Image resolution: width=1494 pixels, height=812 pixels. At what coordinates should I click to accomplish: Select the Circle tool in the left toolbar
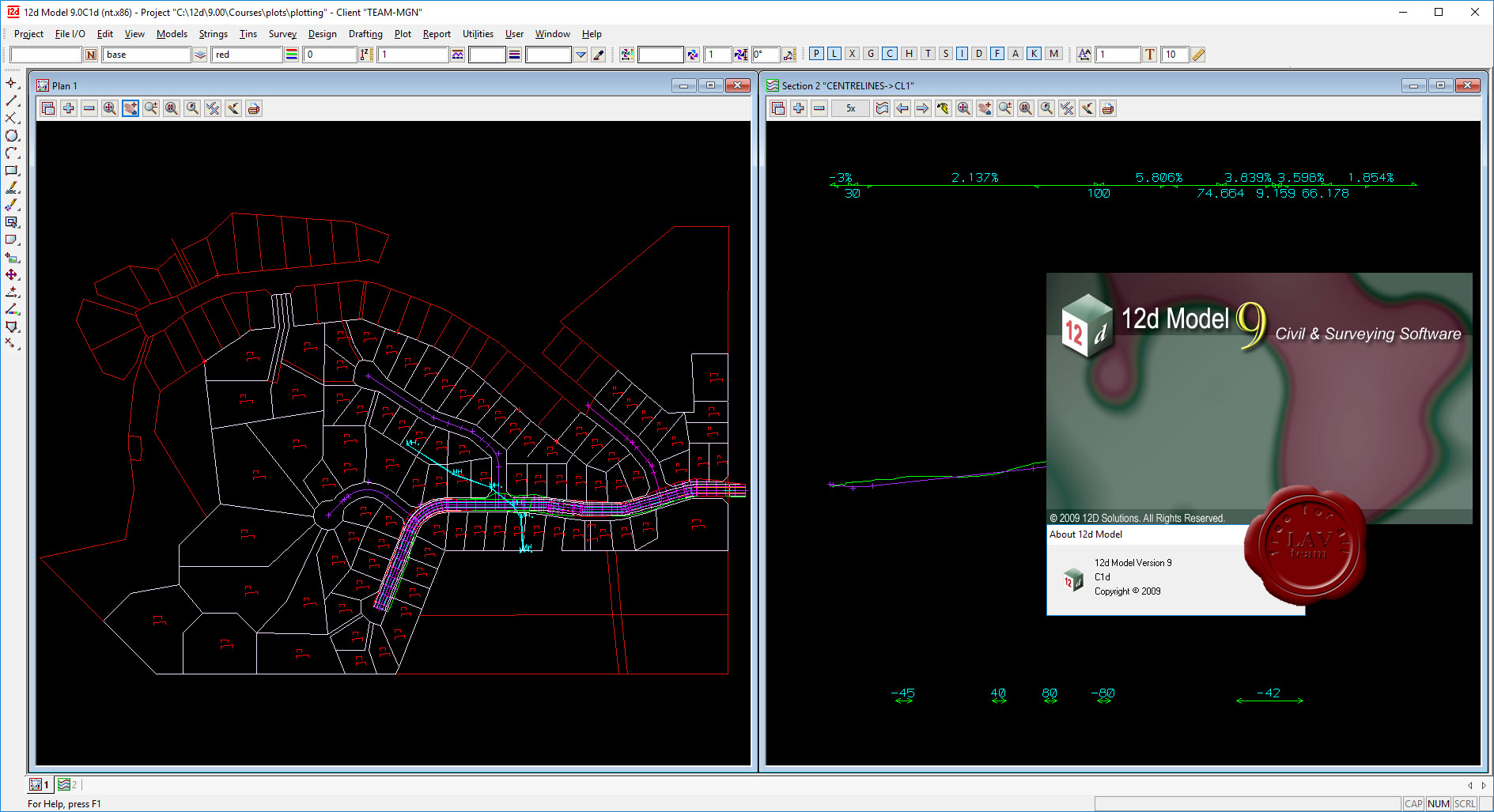pos(12,135)
